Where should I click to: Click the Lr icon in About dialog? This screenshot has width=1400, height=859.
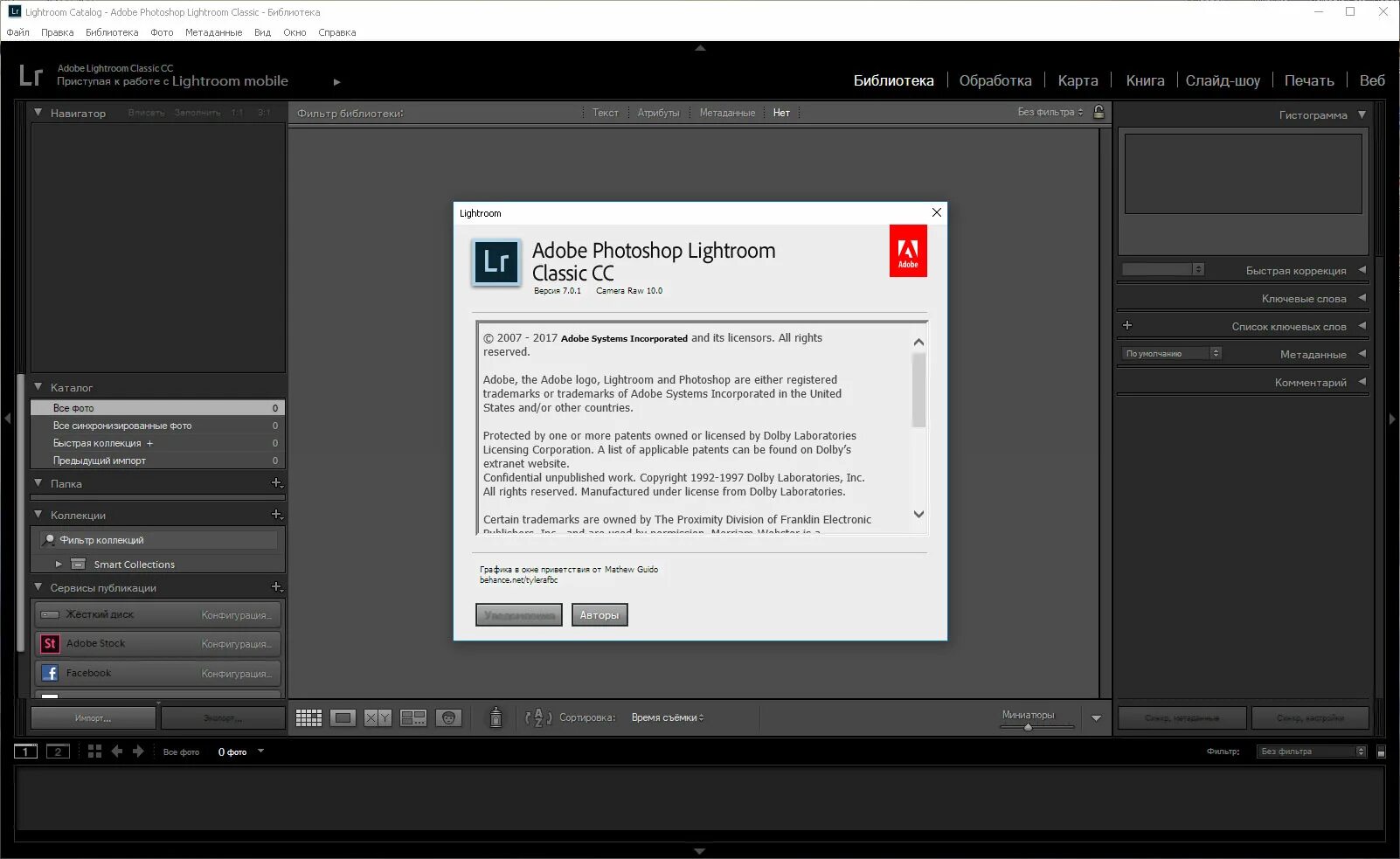pos(496,262)
